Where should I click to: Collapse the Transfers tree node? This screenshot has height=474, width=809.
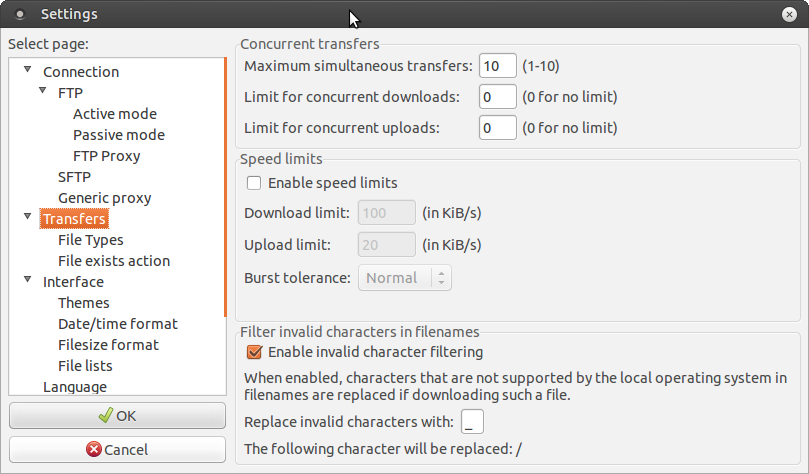point(27,219)
